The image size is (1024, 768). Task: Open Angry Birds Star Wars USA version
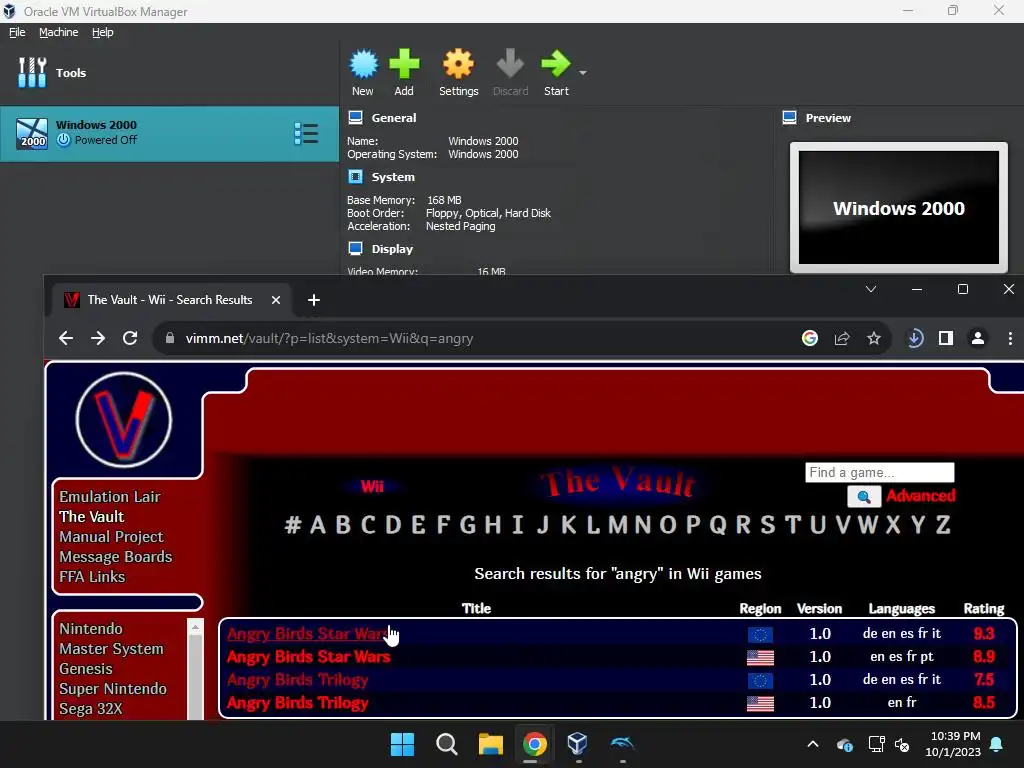308,656
